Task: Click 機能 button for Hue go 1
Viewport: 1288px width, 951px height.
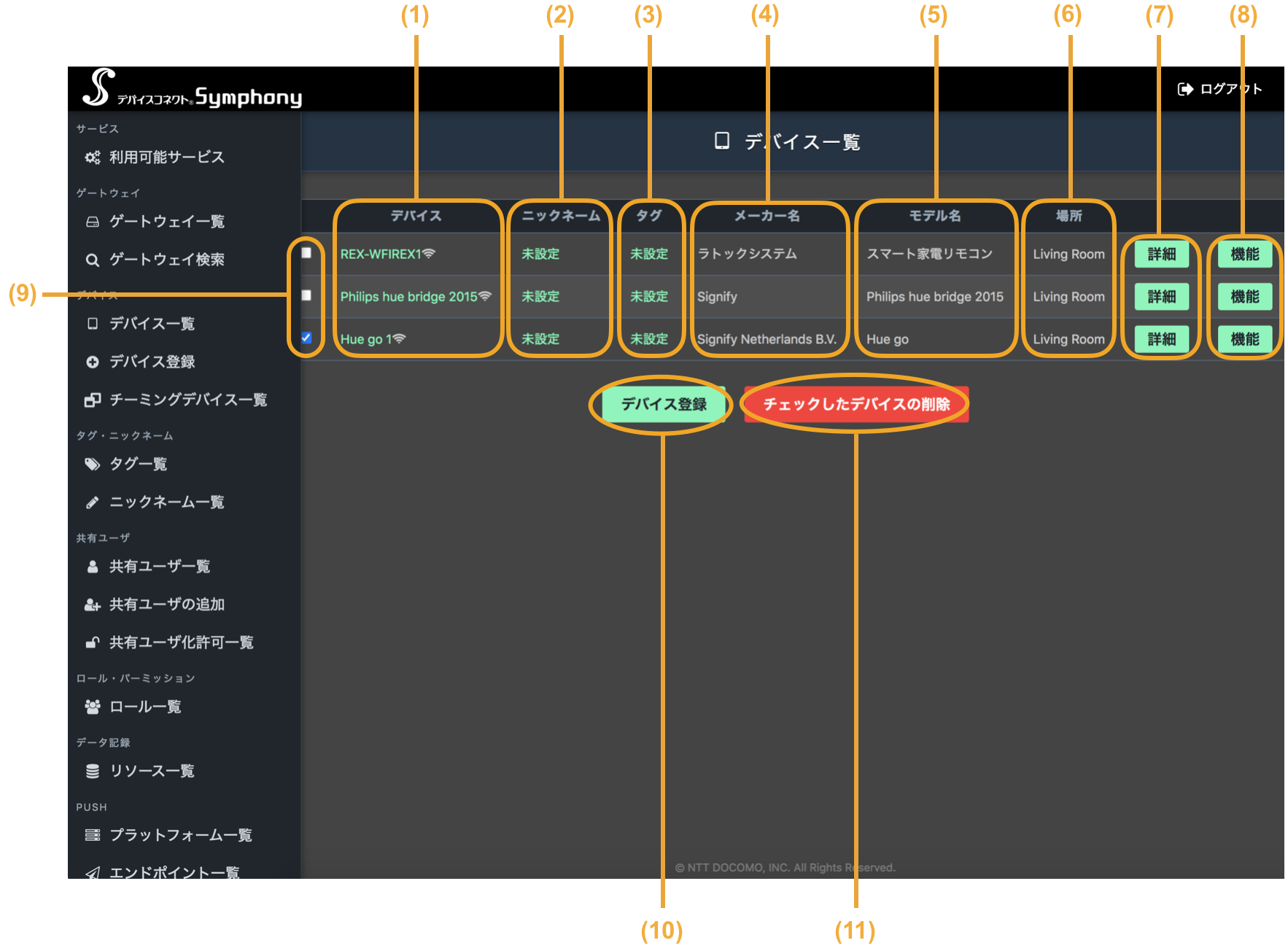Action: point(1245,338)
